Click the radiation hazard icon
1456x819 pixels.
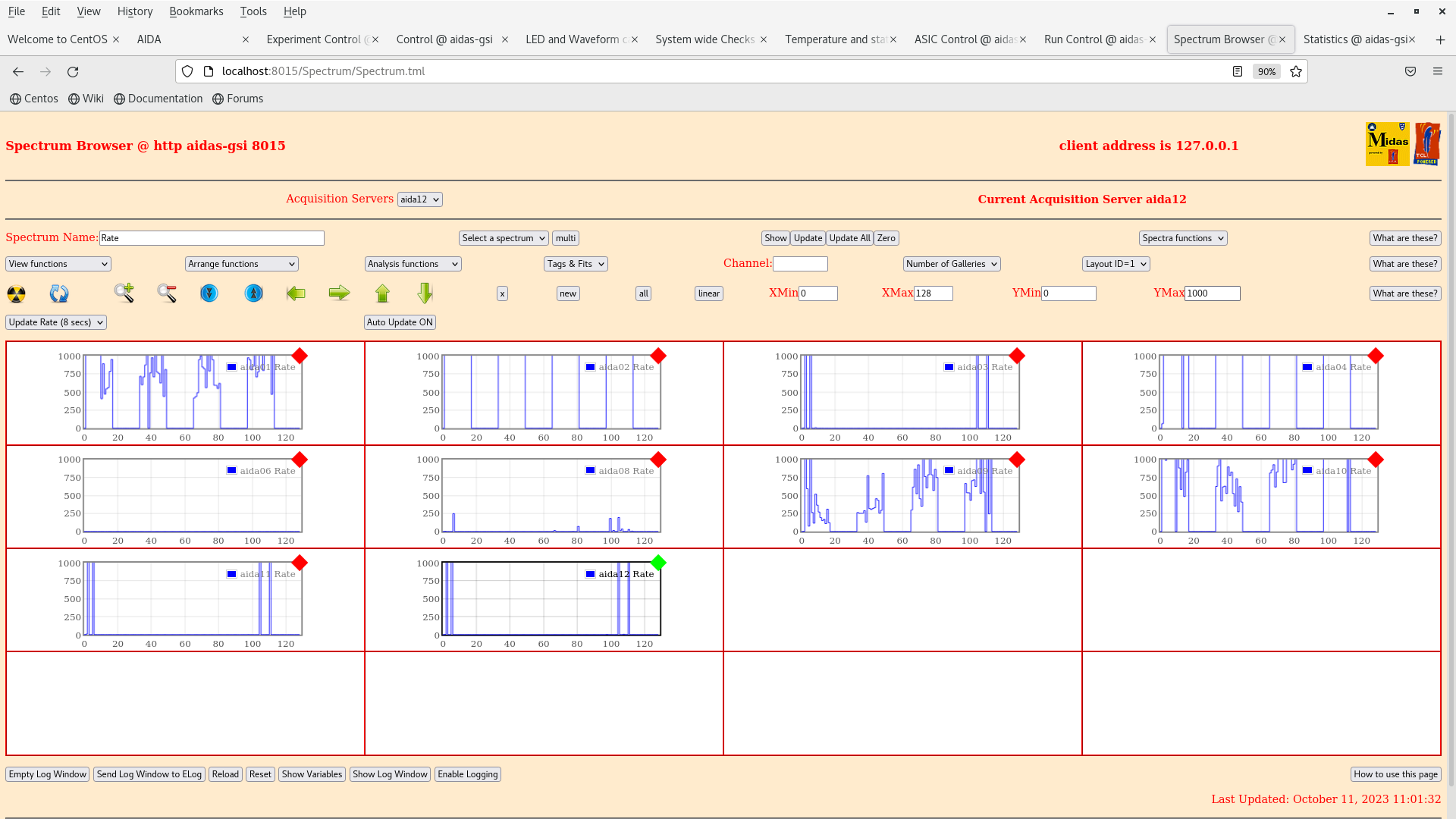(16, 293)
